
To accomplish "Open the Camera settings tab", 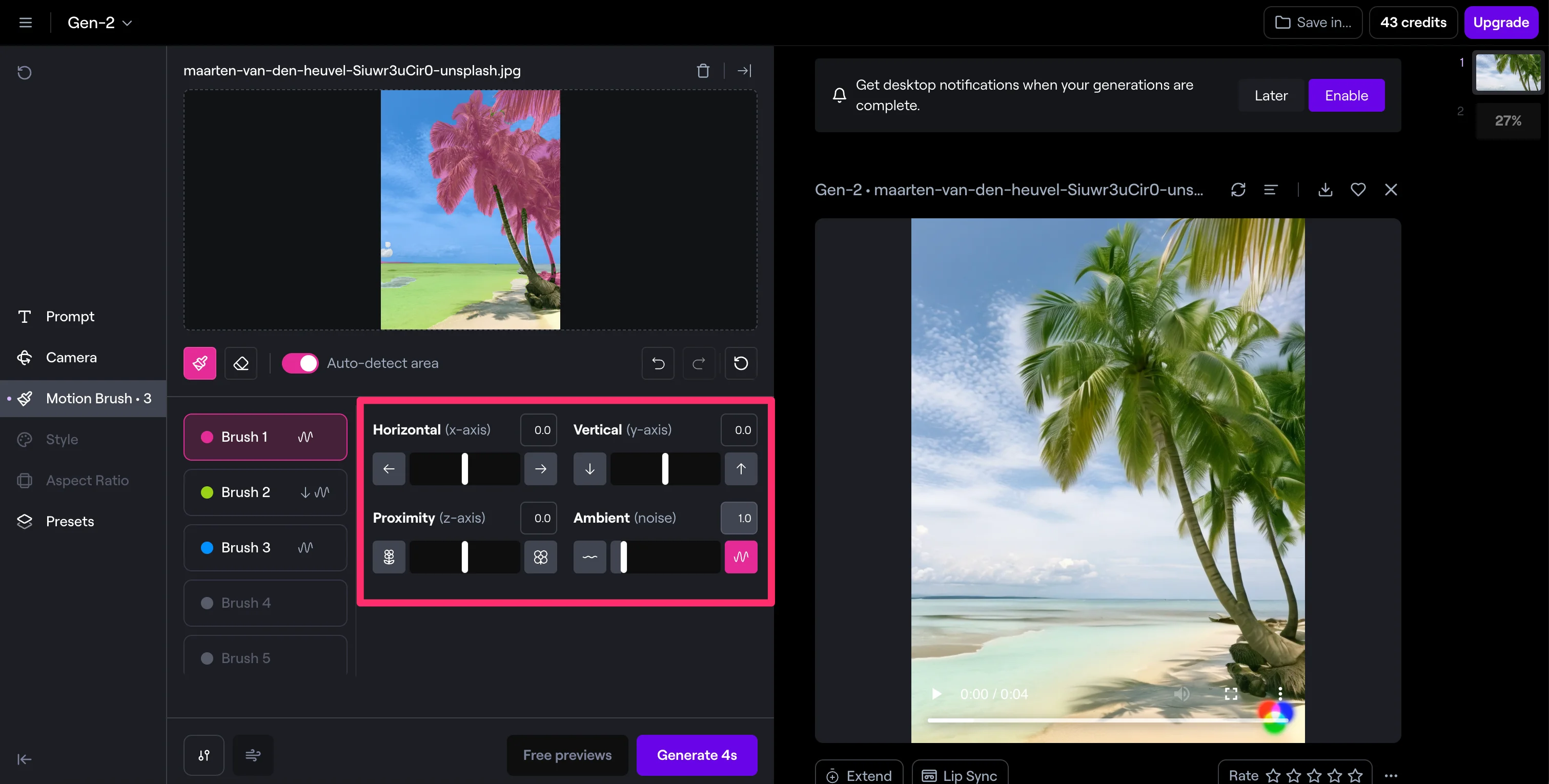I will pyautogui.click(x=71, y=358).
